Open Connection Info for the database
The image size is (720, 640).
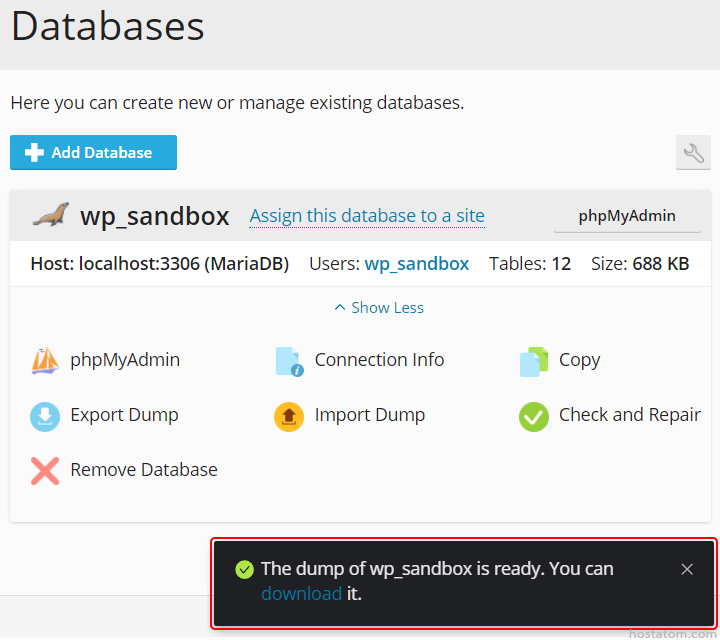pos(289,361)
